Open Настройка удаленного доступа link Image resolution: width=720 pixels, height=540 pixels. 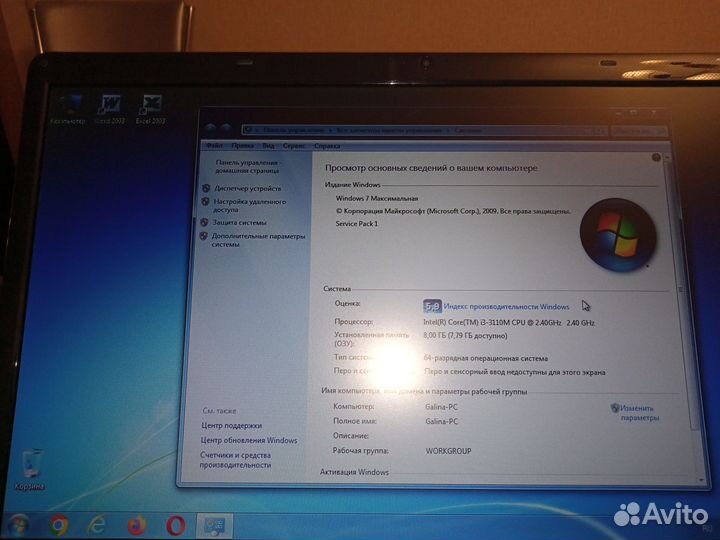[x=249, y=205]
